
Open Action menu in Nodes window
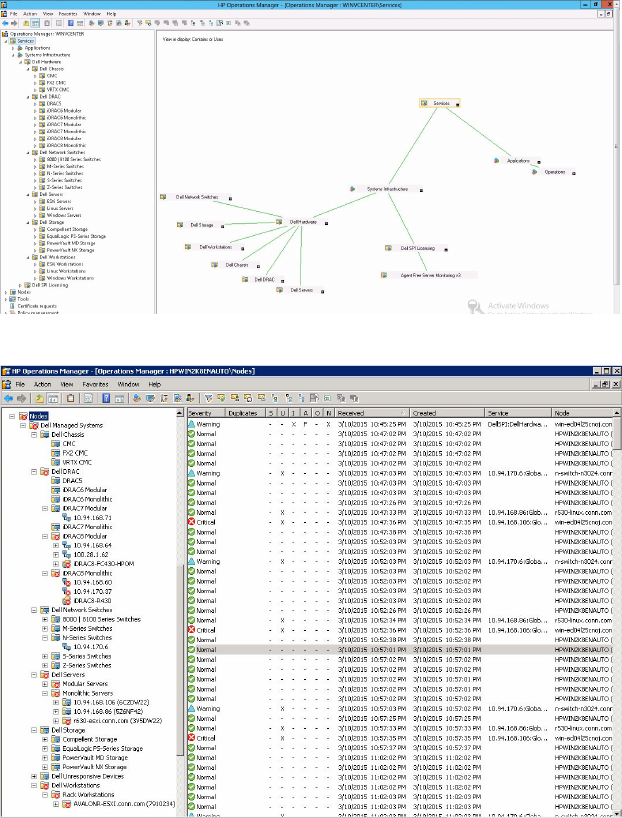pos(42,384)
